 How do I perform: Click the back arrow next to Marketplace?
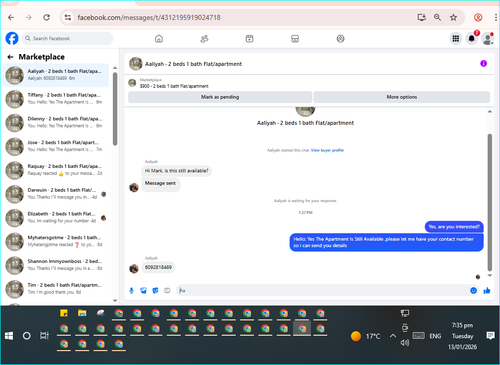(10, 57)
